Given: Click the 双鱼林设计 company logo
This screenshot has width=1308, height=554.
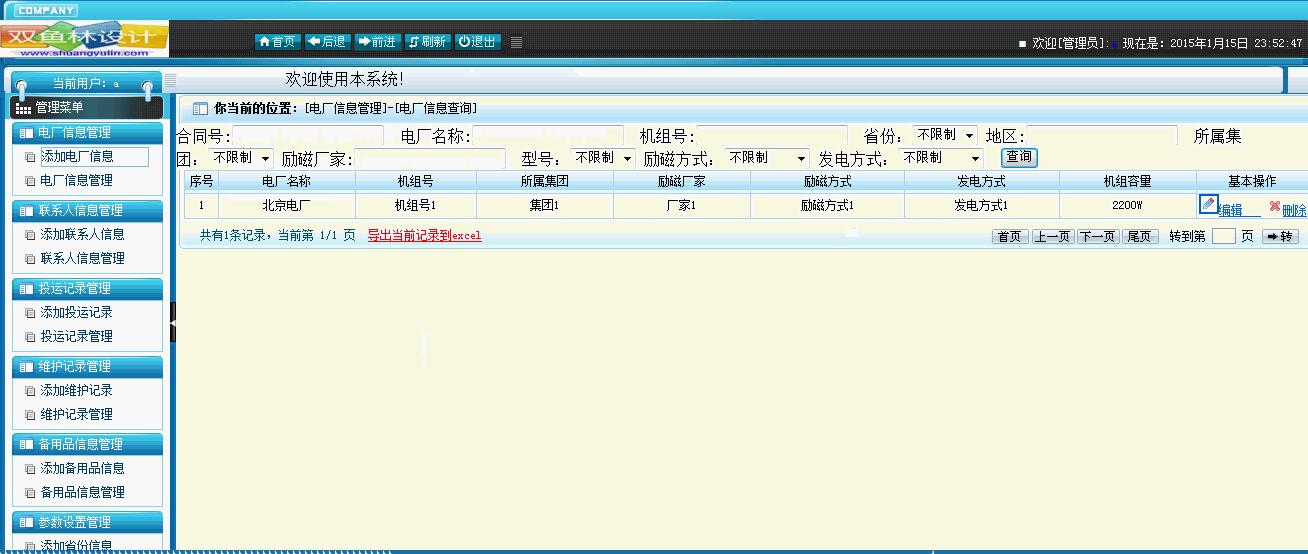Looking at the screenshot, I should coord(85,39).
